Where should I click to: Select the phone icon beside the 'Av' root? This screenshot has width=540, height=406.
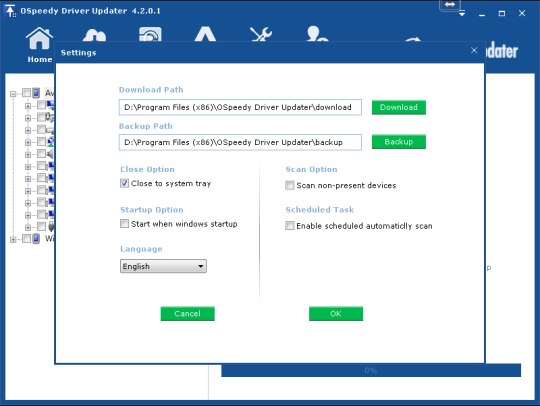point(36,93)
